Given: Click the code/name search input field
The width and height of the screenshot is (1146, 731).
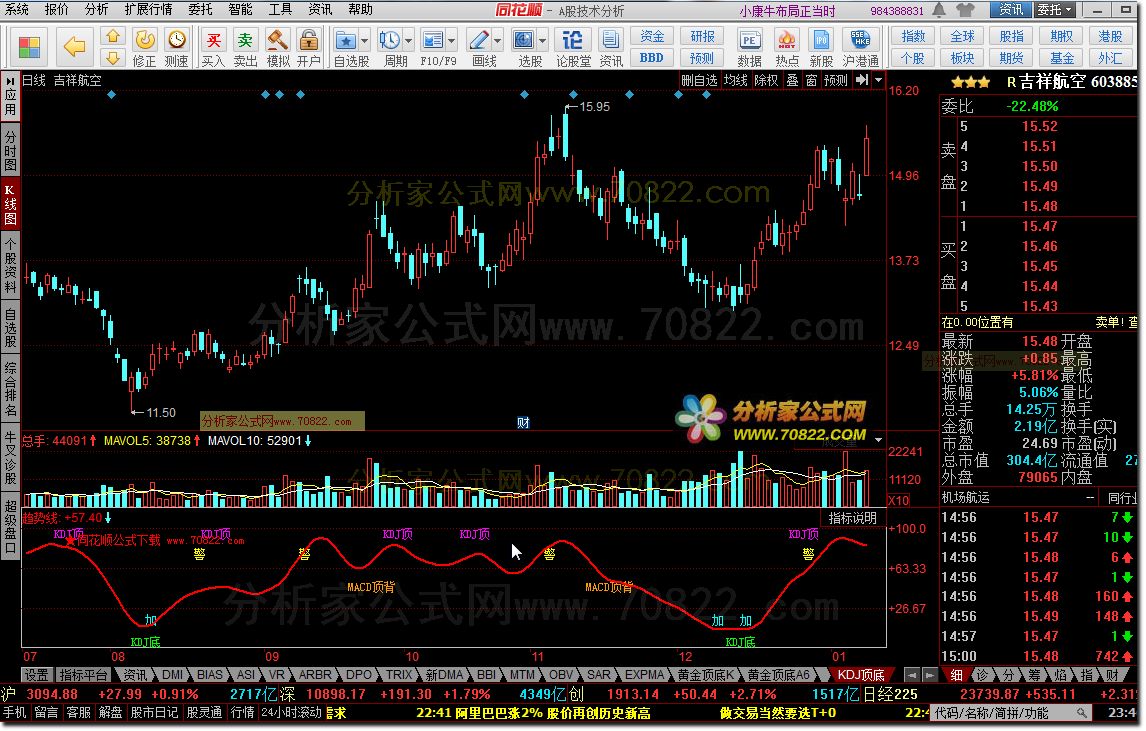Looking at the screenshot, I should (1004, 713).
